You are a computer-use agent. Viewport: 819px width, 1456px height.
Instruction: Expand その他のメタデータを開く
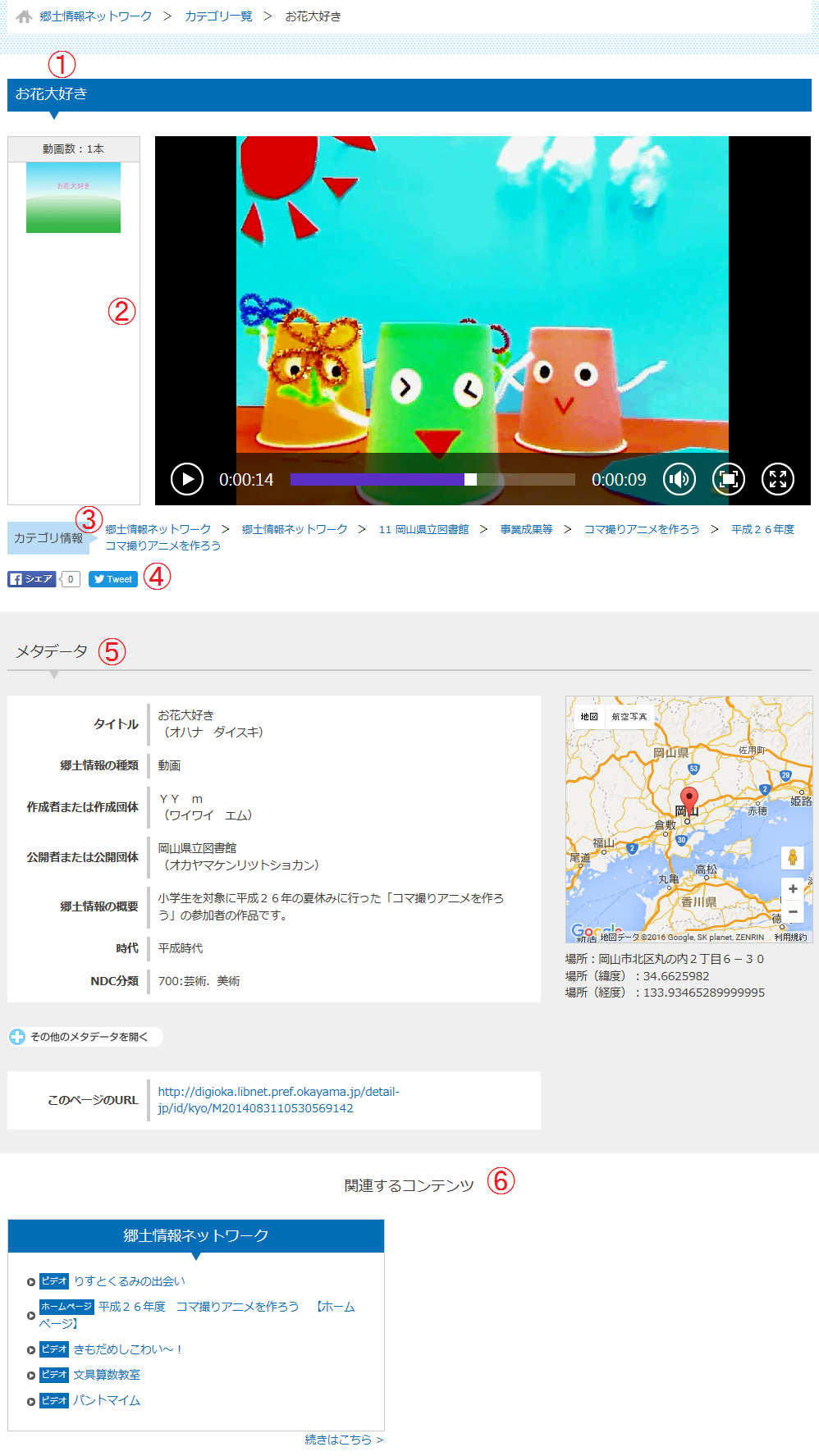coord(85,1037)
